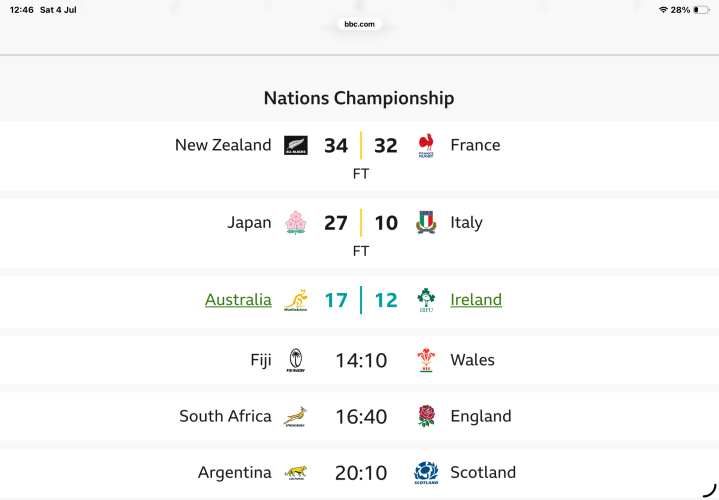Screen dimensions: 719x500
Task: Tap the Argentina Pumas jaguar logo
Action: click(296, 473)
